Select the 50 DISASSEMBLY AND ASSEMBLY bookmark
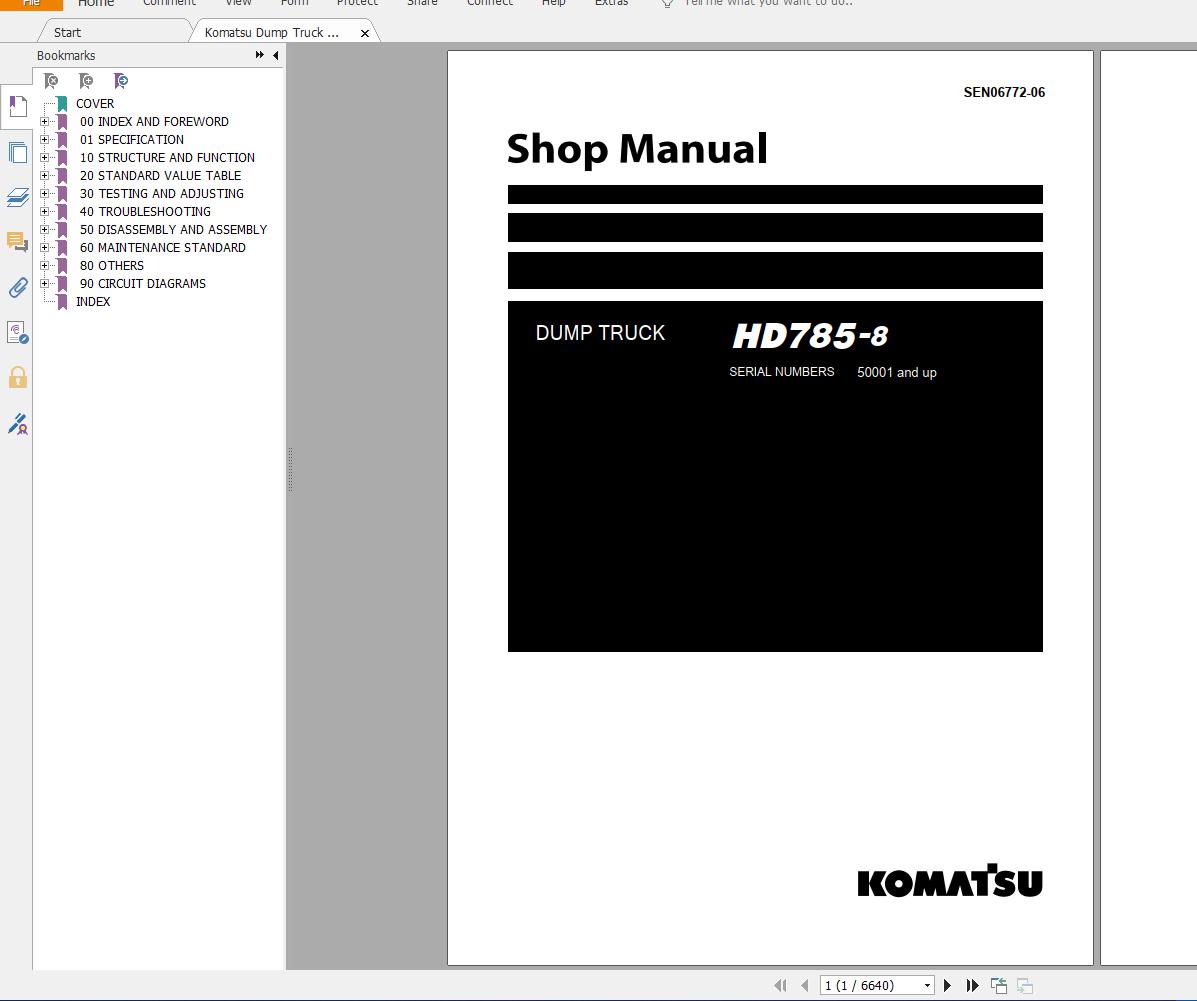The image size is (1197, 1001). pos(173,229)
